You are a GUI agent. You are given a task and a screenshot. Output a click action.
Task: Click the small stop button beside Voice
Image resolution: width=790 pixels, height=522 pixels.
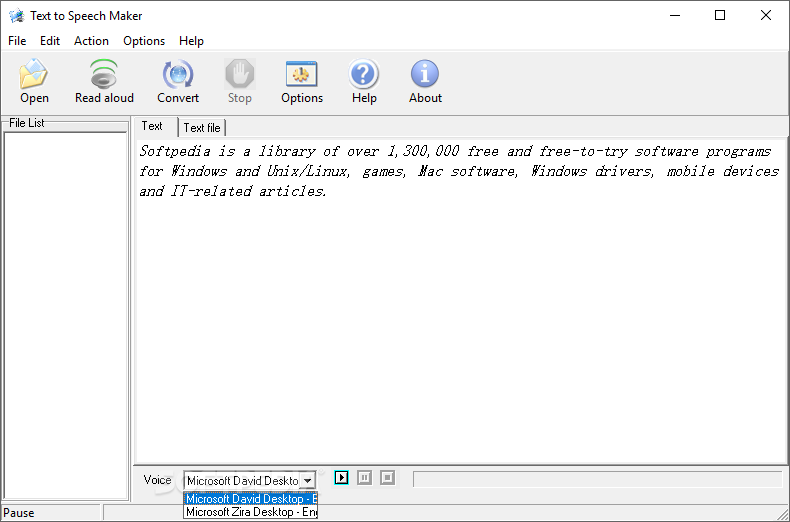[387, 477]
